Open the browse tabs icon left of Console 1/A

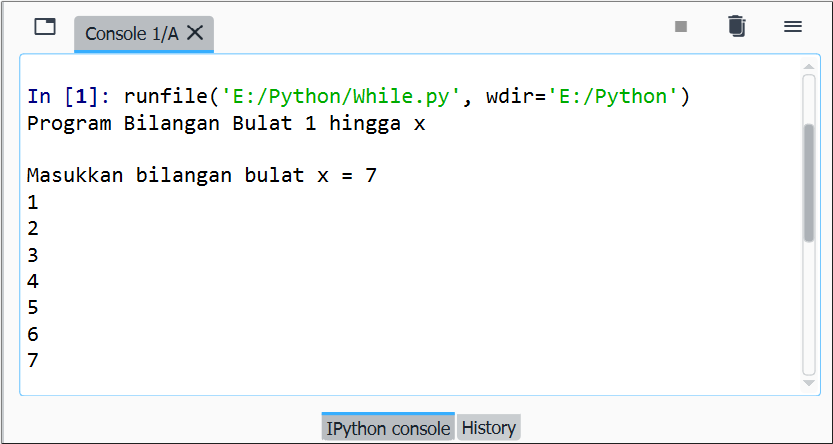pos(45,27)
